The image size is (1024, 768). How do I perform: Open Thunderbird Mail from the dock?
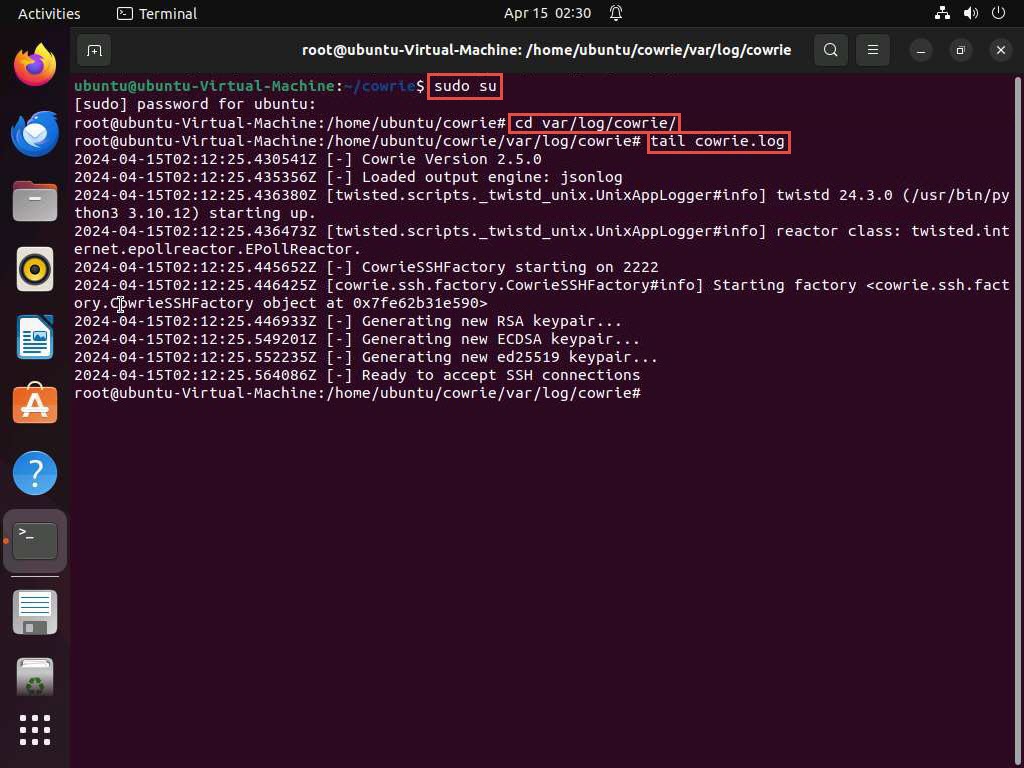[x=35, y=133]
